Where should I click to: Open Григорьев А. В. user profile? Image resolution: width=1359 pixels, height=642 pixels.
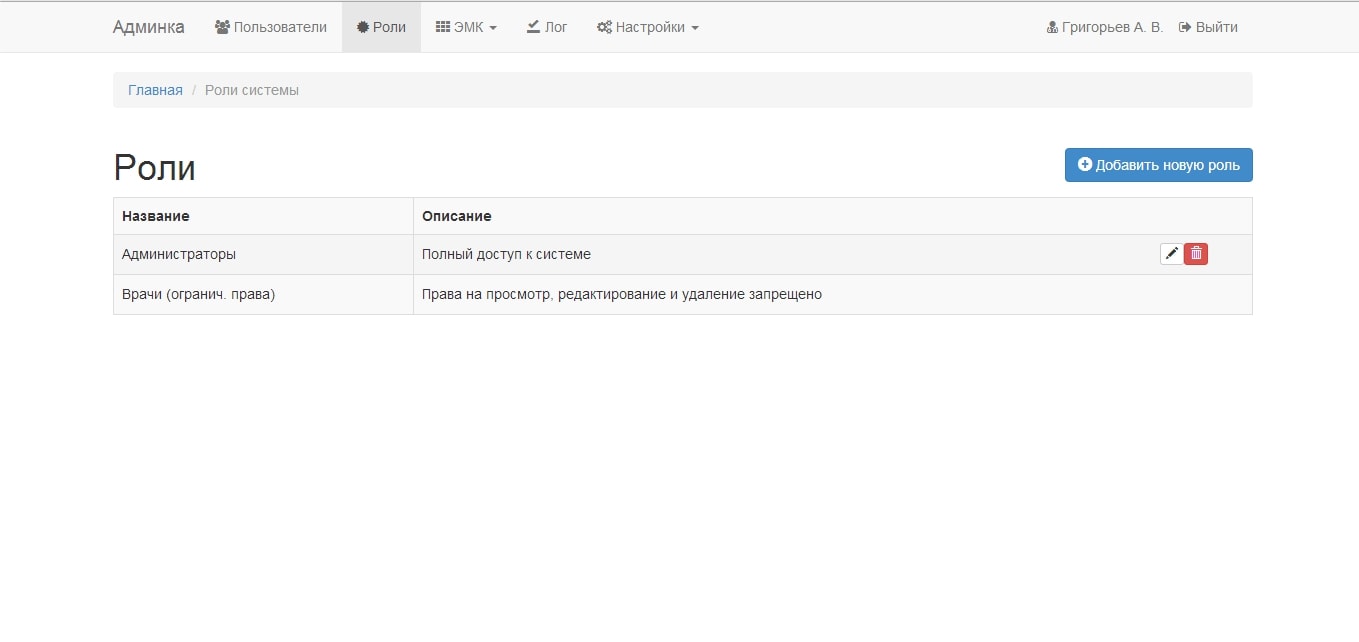[x=1105, y=27]
